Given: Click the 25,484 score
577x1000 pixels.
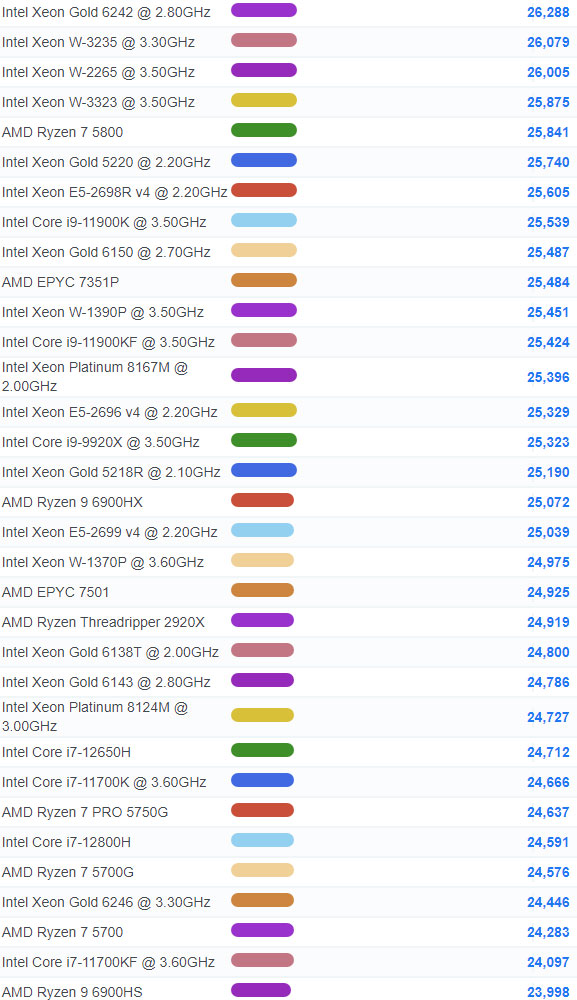Looking at the screenshot, I should point(548,282).
